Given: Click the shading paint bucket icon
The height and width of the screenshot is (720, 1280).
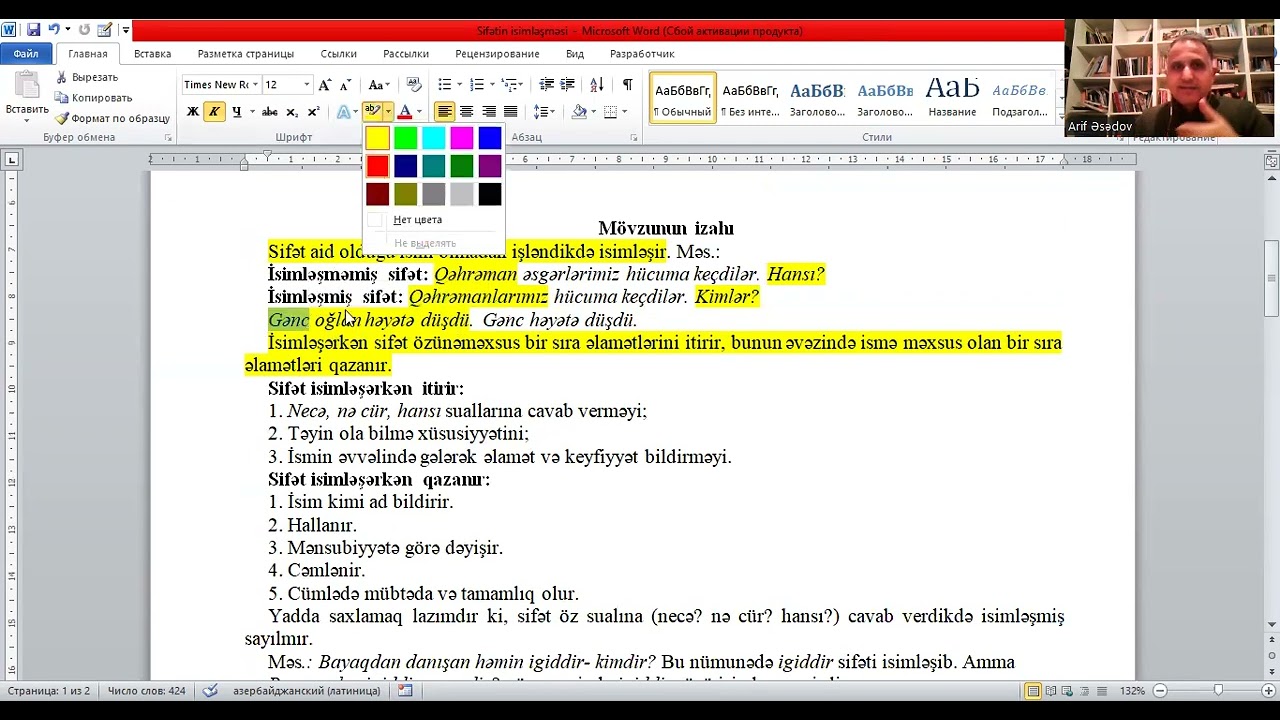Looking at the screenshot, I should (579, 112).
